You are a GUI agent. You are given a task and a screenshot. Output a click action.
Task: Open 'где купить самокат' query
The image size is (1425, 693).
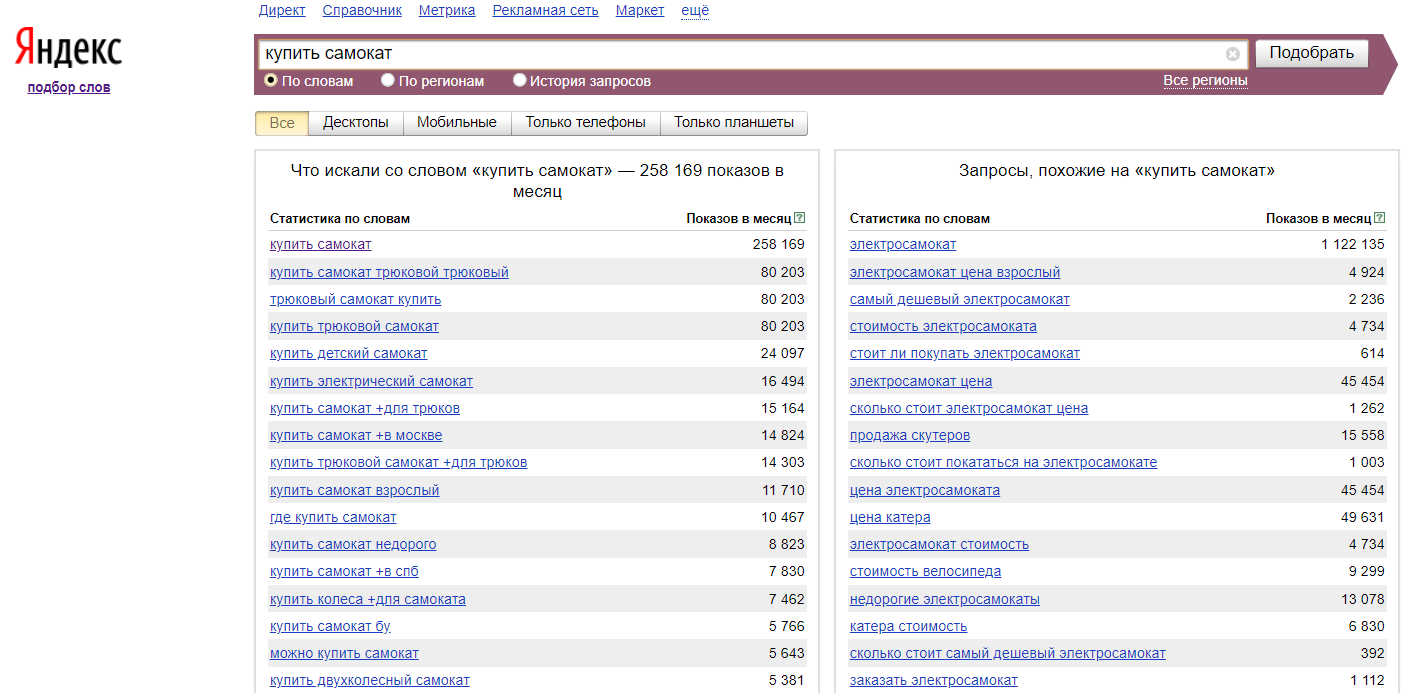point(333,517)
